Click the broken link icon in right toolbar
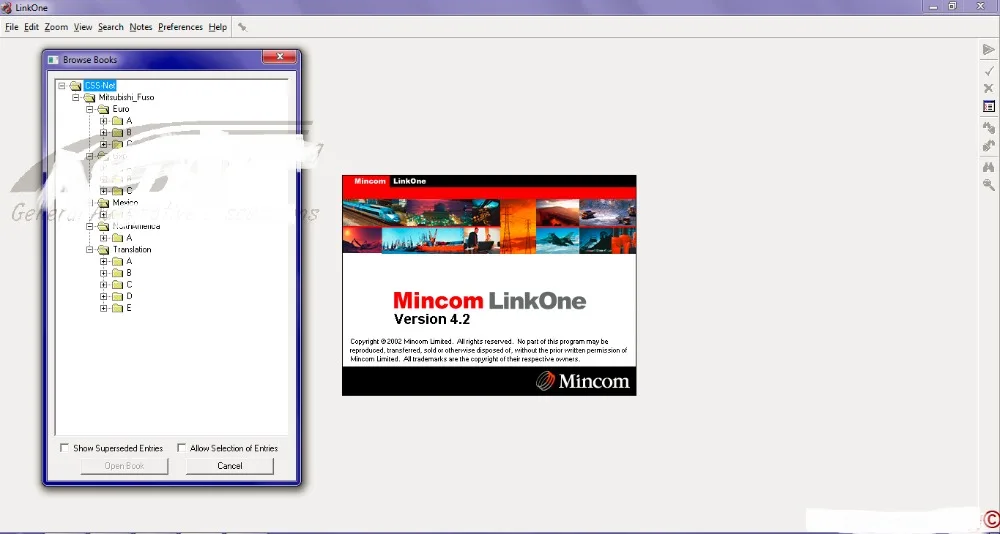Screen dimensions: 1000x534 point(989,146)
